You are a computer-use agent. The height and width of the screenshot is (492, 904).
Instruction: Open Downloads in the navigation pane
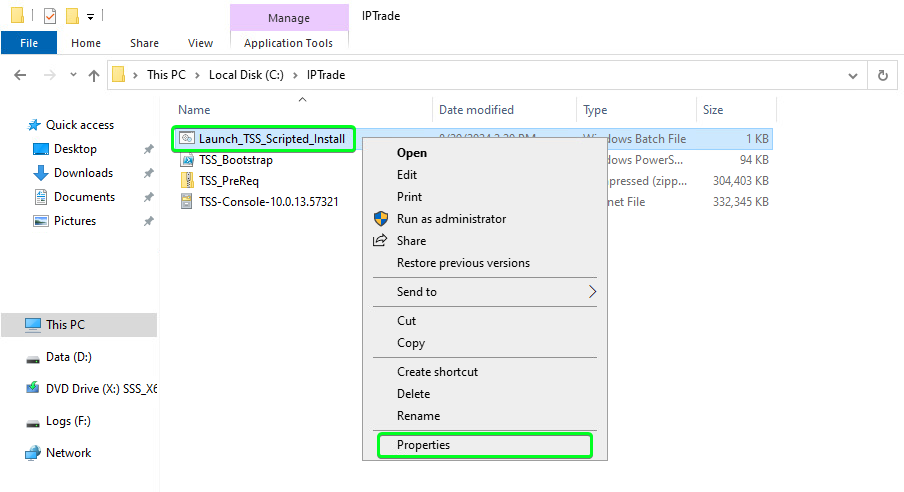[83, 173]
